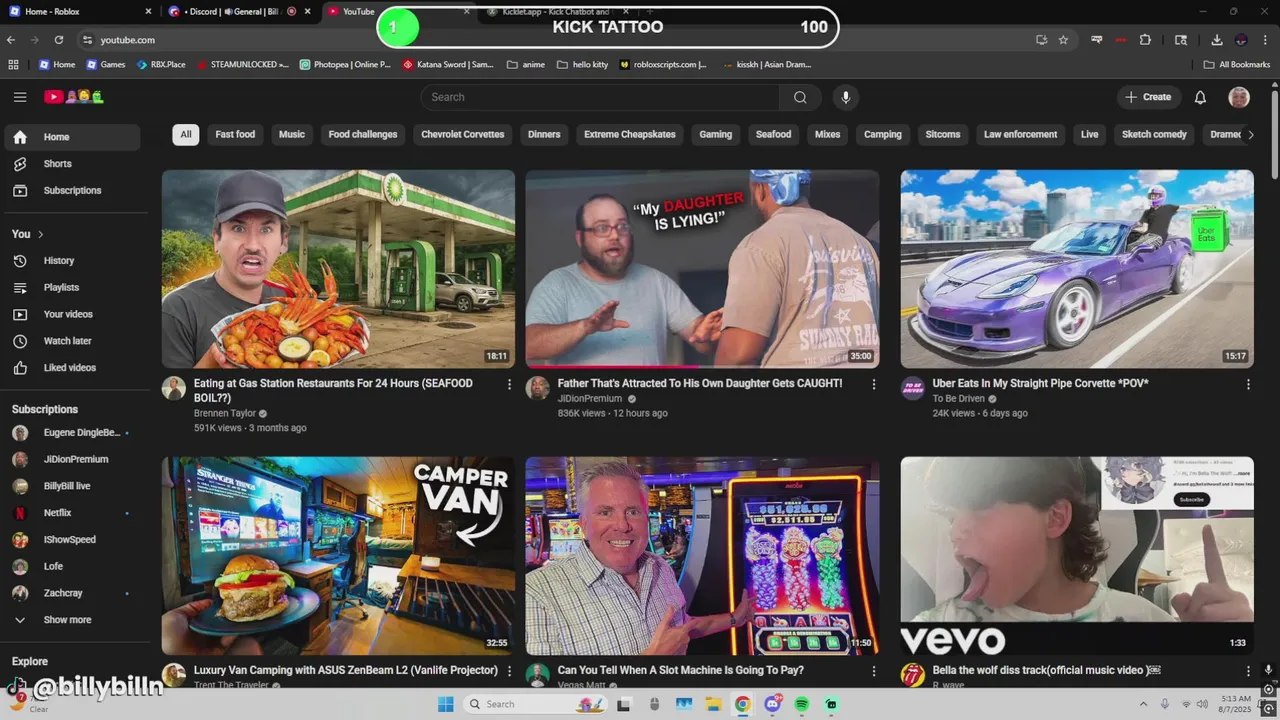The width and height of the screenshot is (1280, 720).
Task: Select the Music filter chip
Action: pos(292,134)
